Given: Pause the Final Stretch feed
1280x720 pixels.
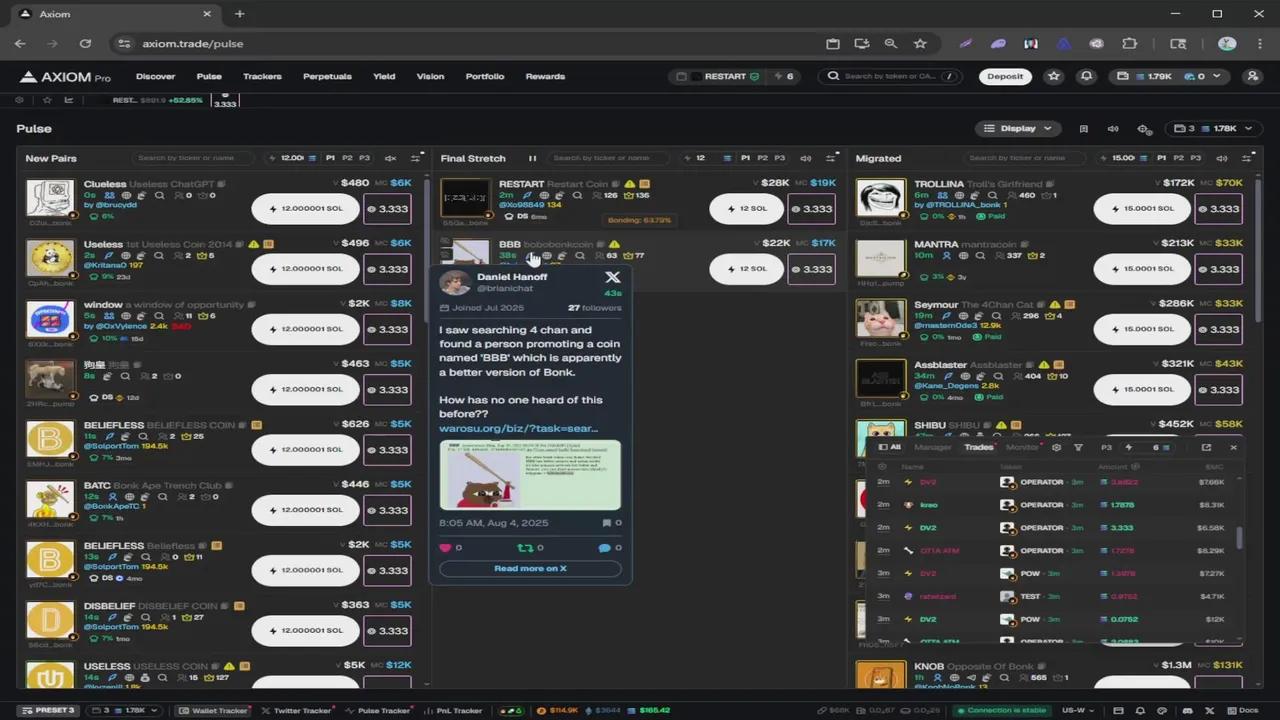Looking at the screenshot, I should [x=533, y=158].
